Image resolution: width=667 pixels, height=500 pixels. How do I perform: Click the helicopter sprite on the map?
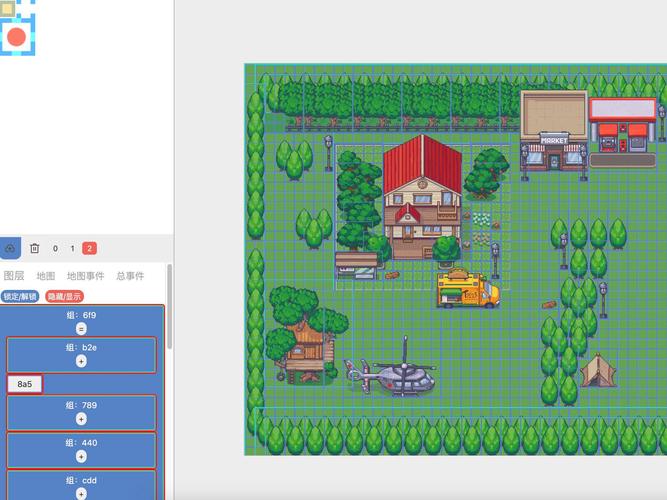click(397, 375)
